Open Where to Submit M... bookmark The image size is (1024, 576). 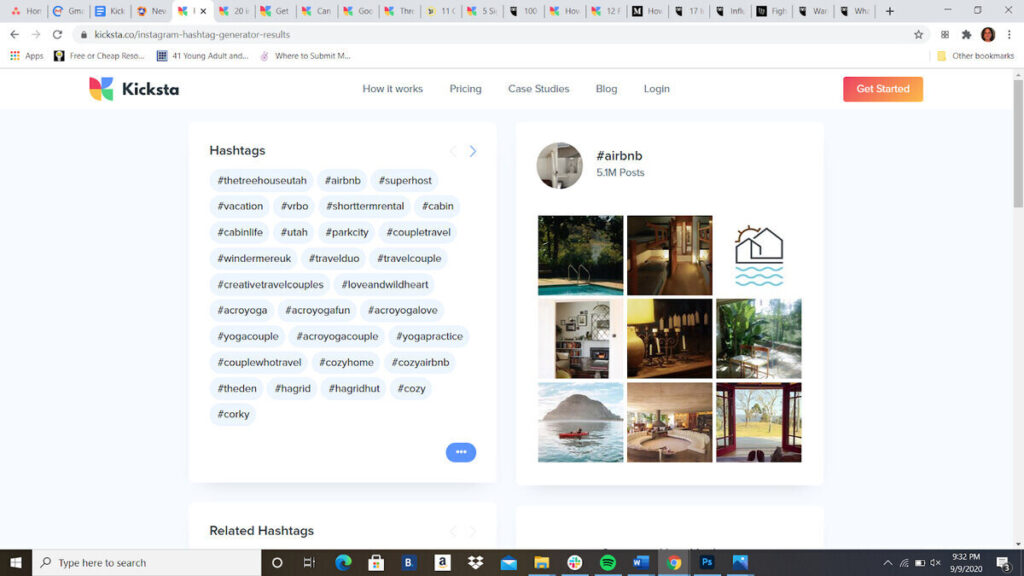pos(305,56)
